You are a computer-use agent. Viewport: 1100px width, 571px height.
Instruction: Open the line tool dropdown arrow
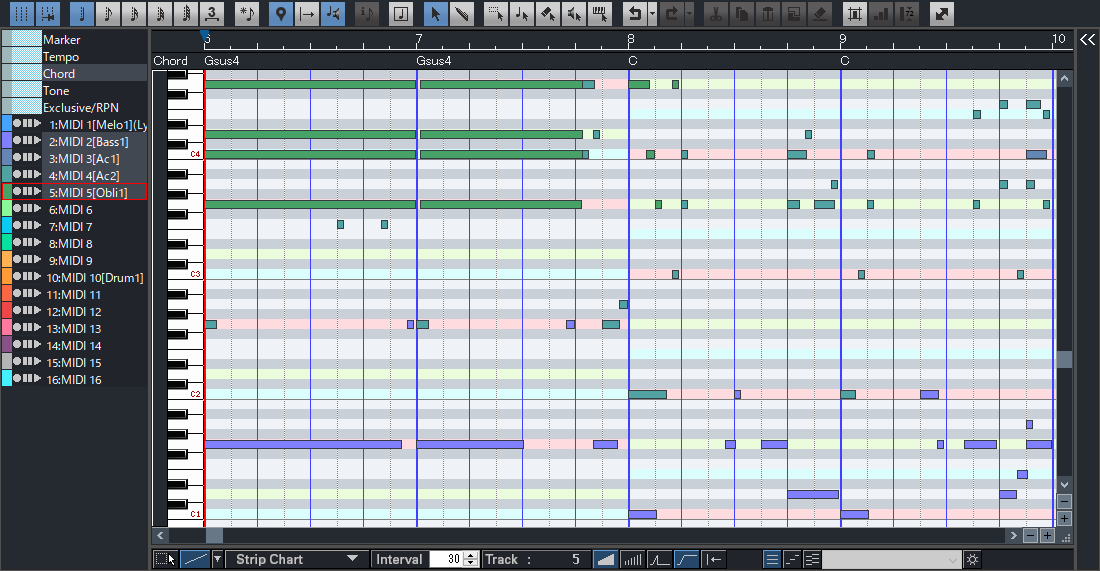(217, 559)
